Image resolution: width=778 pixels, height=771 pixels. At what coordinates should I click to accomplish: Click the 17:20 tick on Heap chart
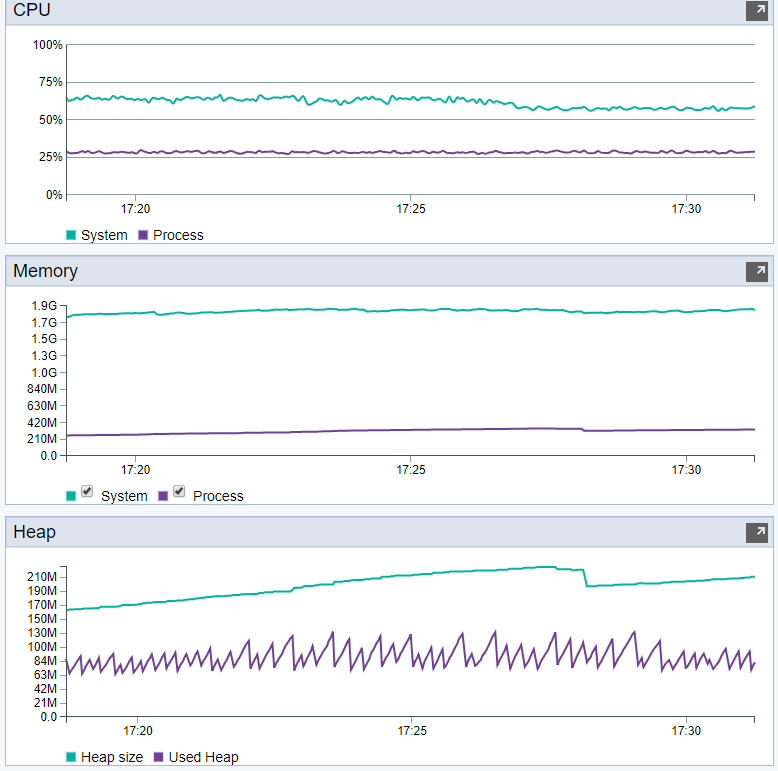coord(138,731)
